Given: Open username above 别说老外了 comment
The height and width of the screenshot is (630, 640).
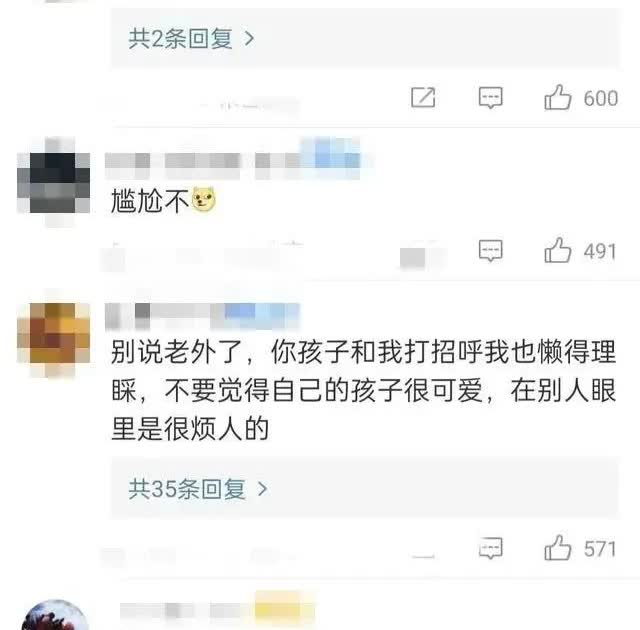Looking at the screenshot, I should coord(202,316).
